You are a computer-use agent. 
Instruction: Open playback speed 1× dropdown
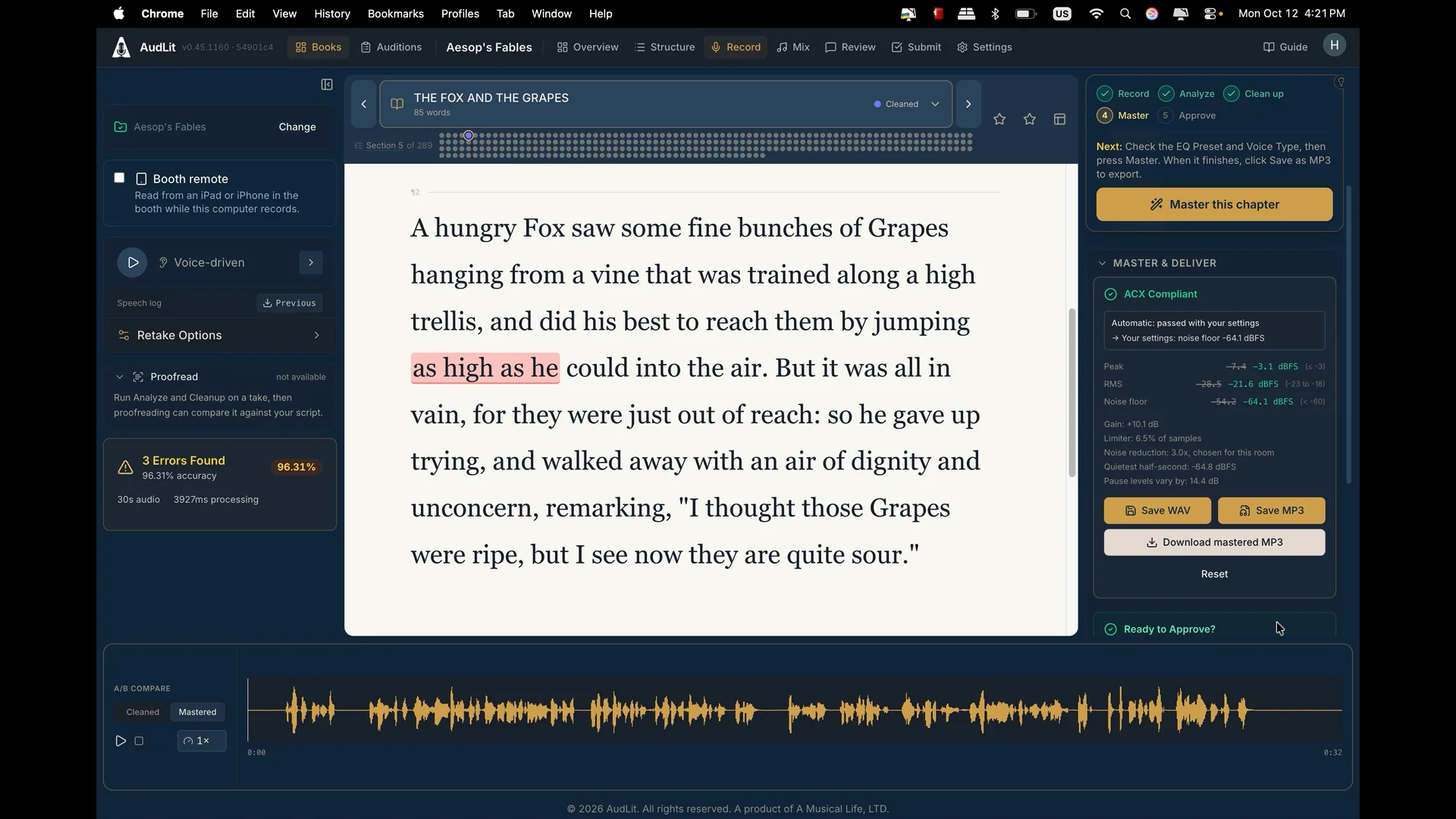(x=202, y=741)
